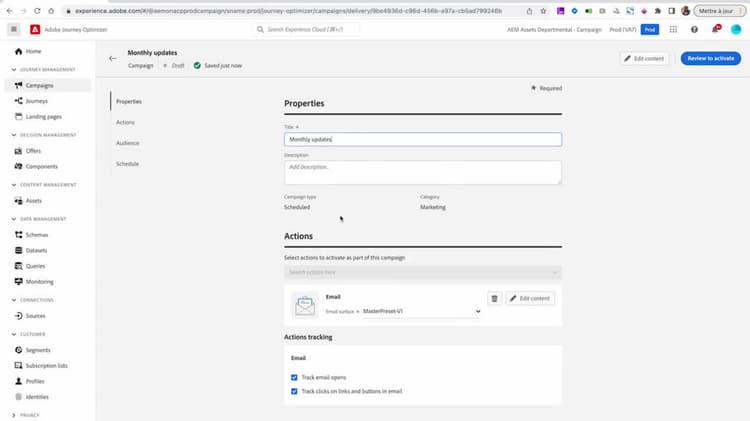Open the Select actions here dropdown
The image size is (750, 421).
point(423,272)
